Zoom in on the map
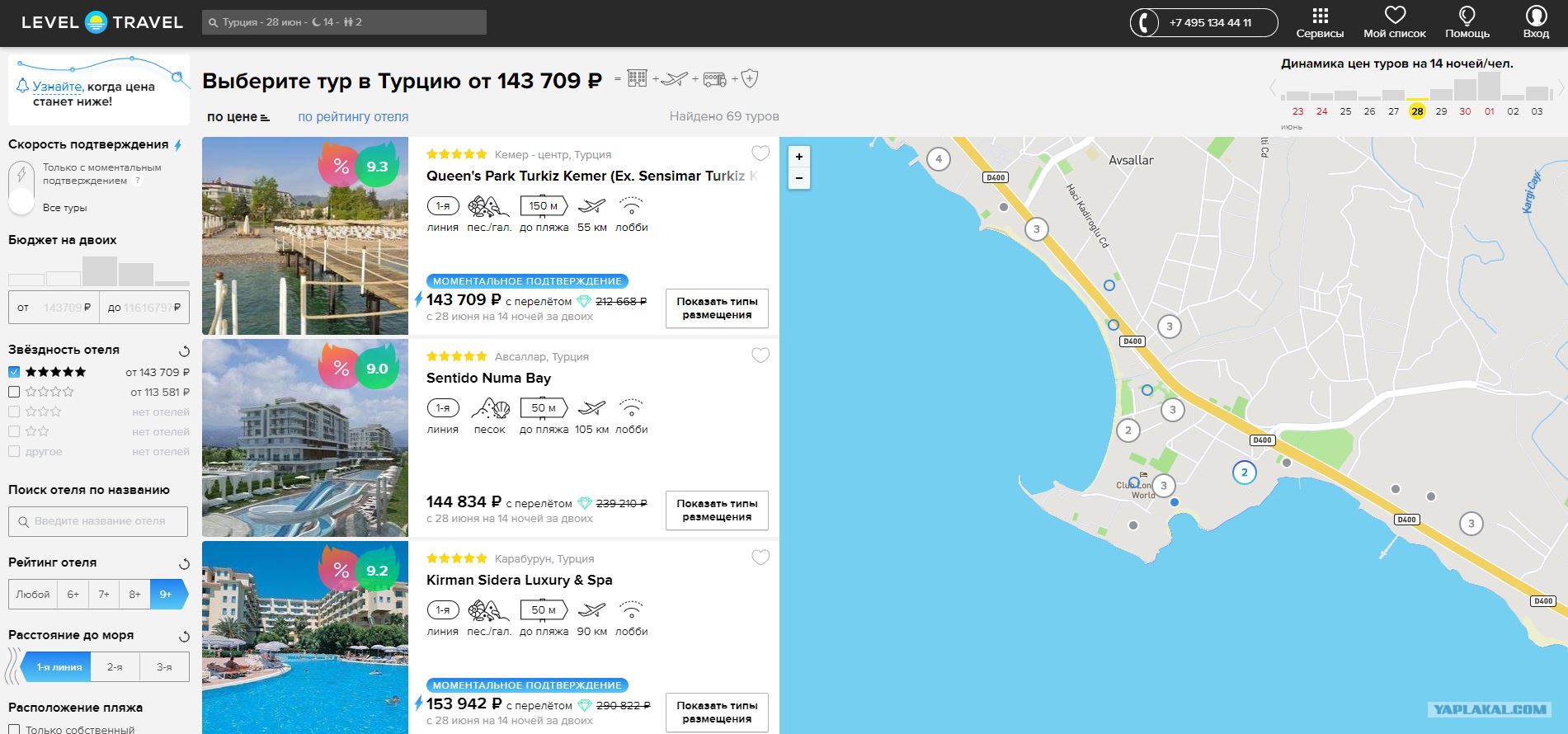This screenshot has width=1568, height=734. pyautogui.click(x=798, y=157)
